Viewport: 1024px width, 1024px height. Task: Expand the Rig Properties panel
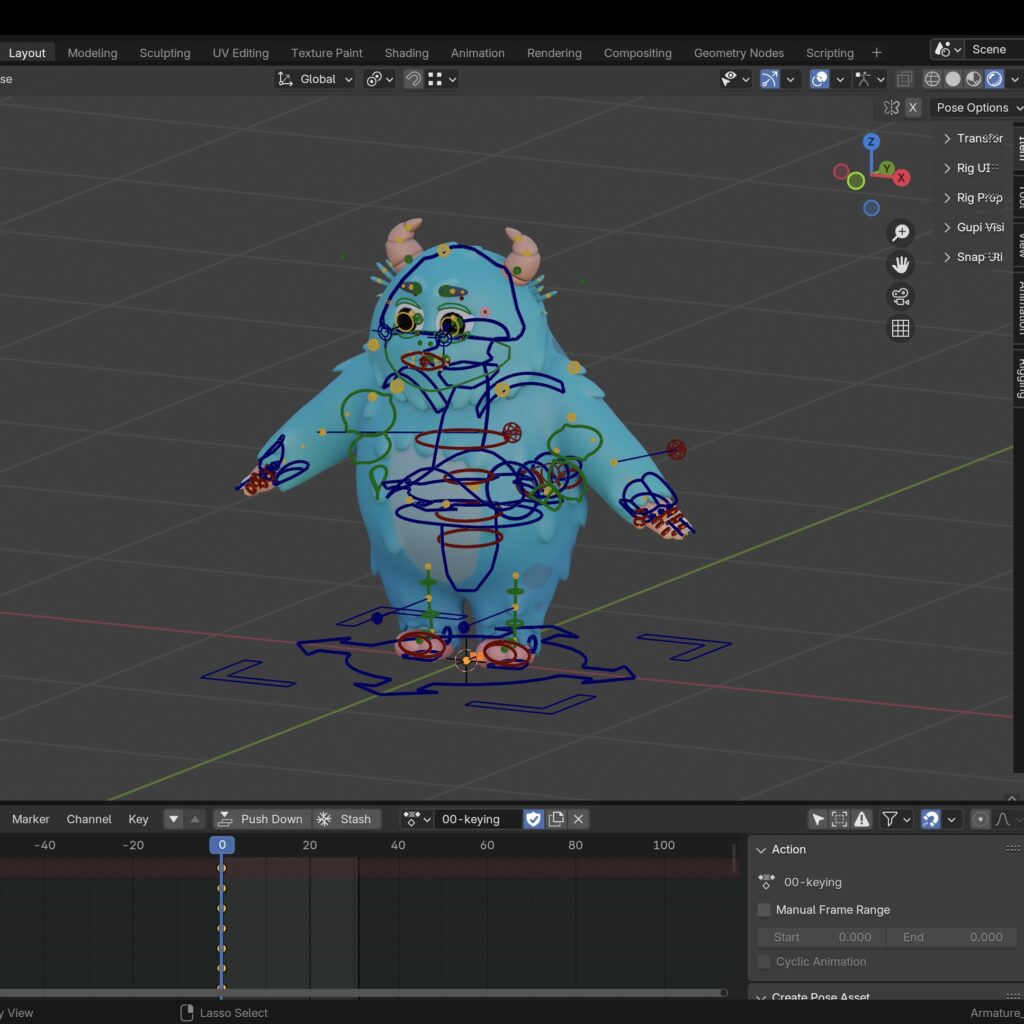pos(973,198)
